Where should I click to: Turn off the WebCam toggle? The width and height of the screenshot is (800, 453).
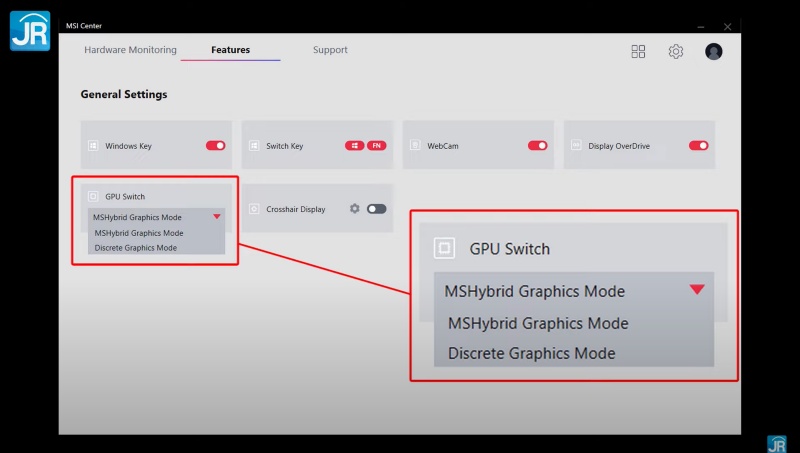[538, 146]
